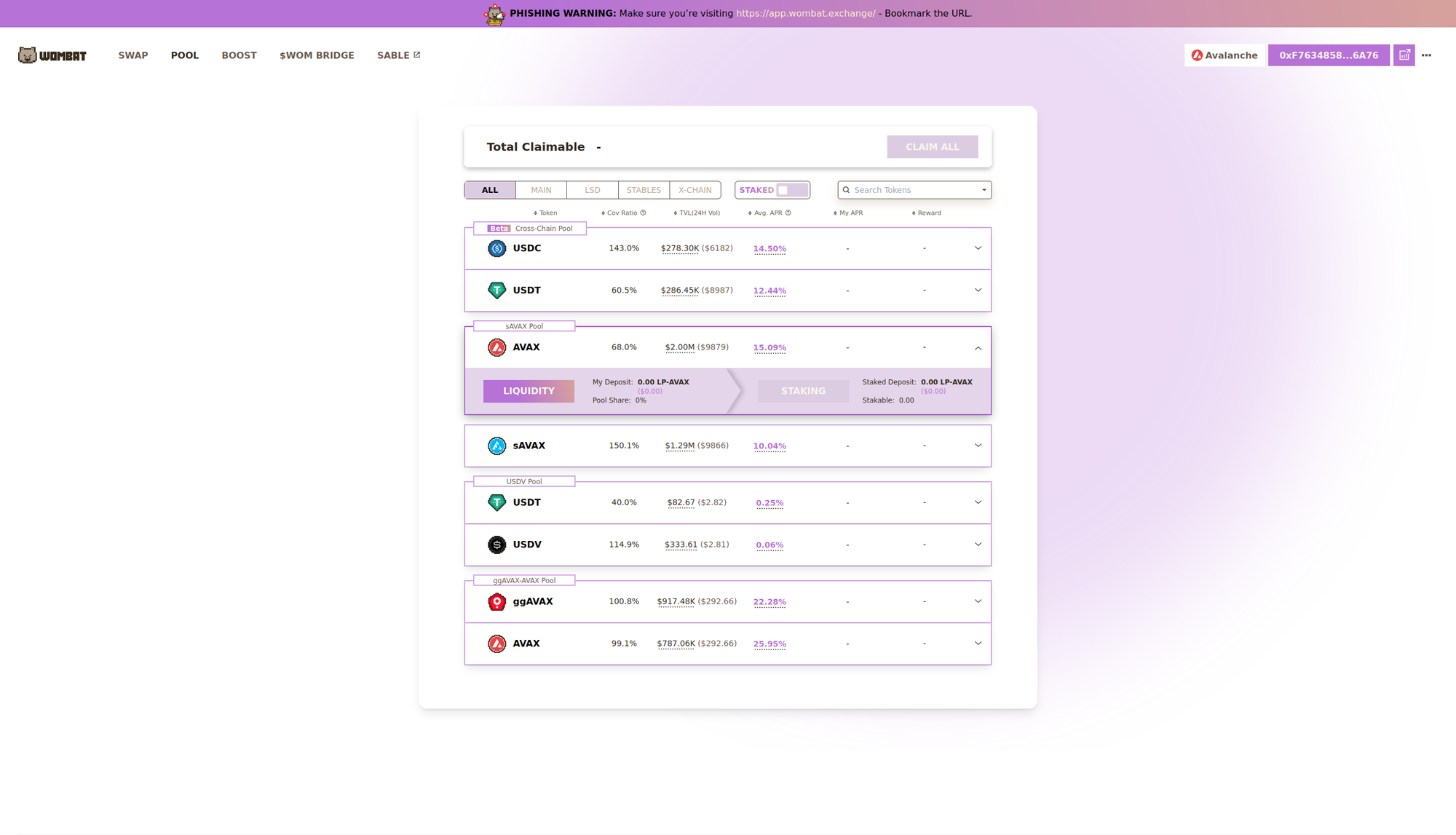Click the search magnifier icon

pyautogui.click(x=846, y=190)
